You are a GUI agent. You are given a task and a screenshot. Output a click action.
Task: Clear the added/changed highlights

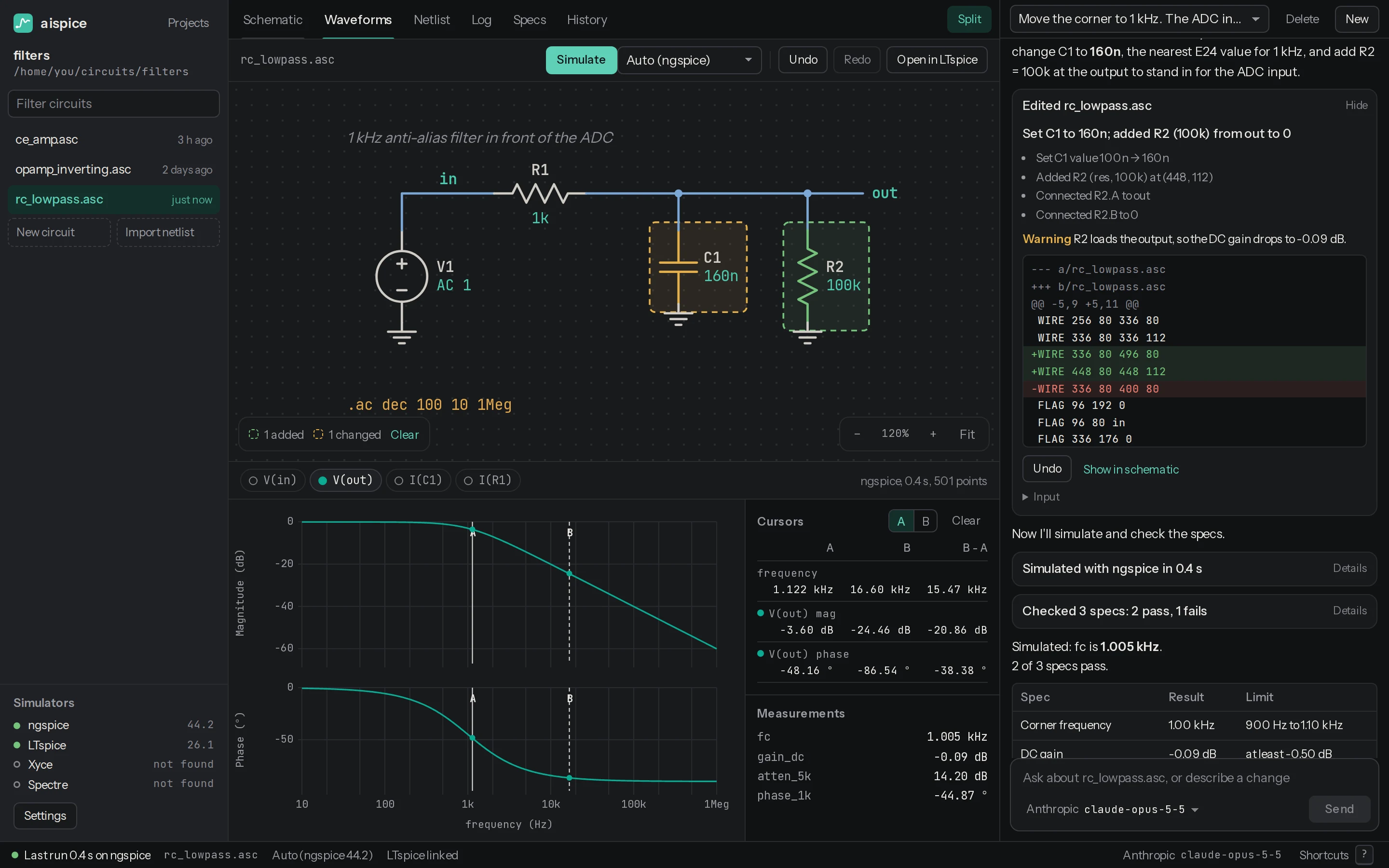pos(404,434)
